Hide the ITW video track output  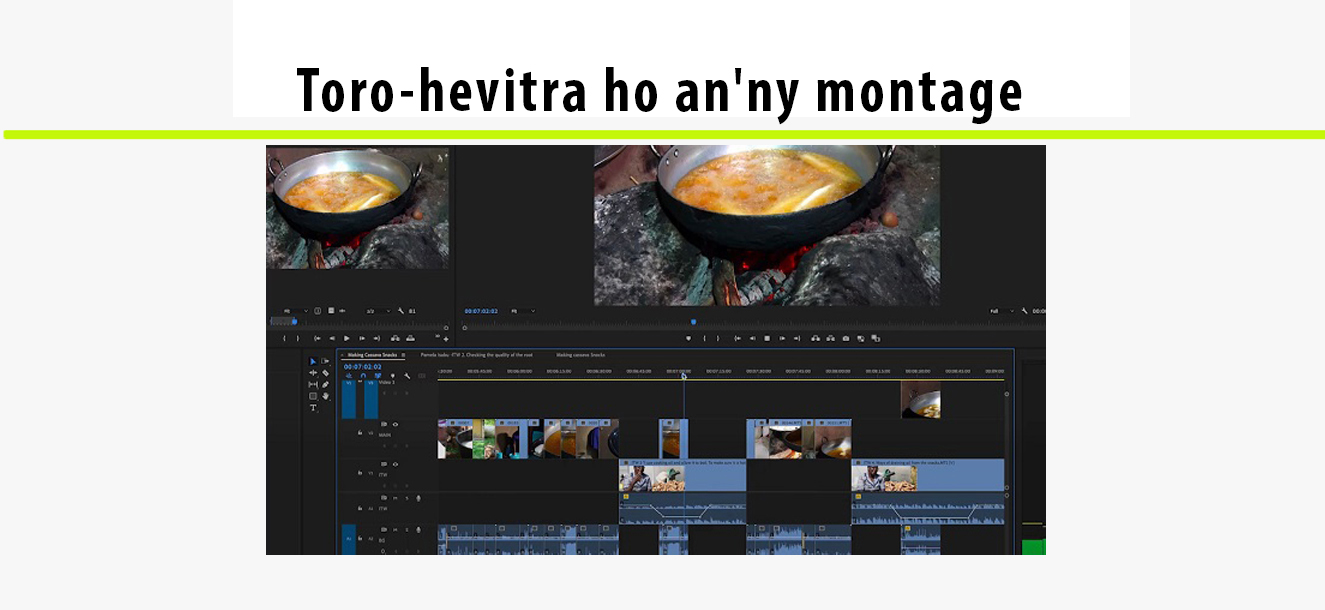(x=395, y=464)
